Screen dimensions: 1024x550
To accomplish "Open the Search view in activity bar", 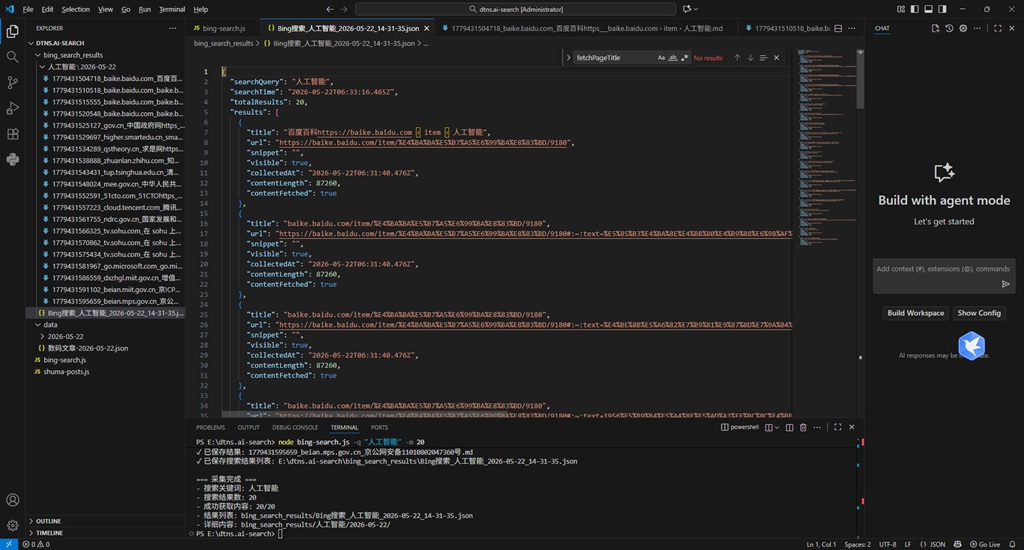I will coord(12,57).
